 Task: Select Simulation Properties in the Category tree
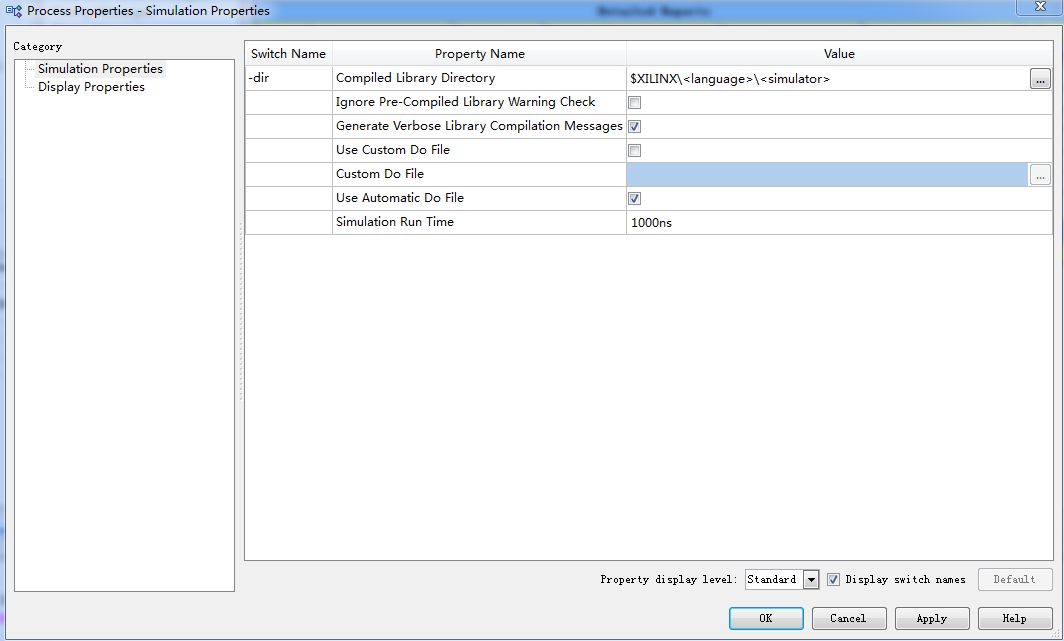pos(100,69)
